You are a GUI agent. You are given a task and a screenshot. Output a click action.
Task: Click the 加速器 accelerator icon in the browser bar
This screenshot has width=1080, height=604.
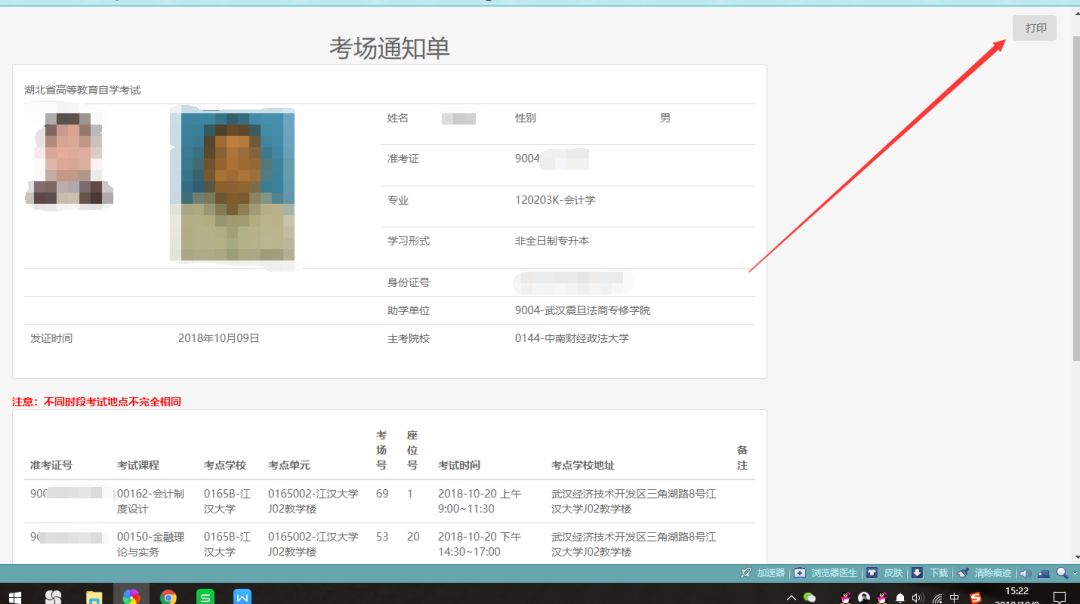click(x=744, y=573)
